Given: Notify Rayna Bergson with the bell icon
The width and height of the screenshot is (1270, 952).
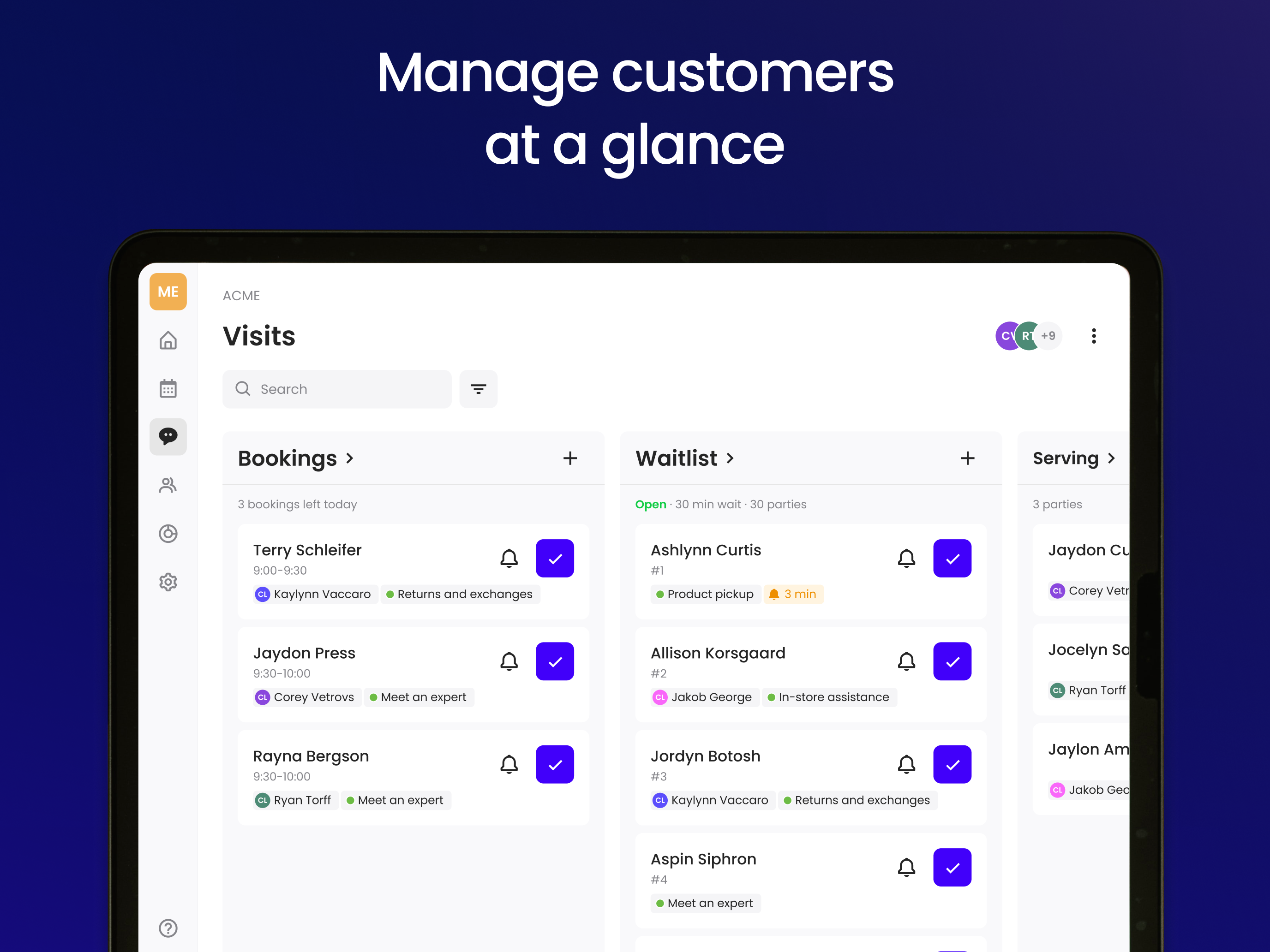Looking at the screenshot, I should (509, 764).
